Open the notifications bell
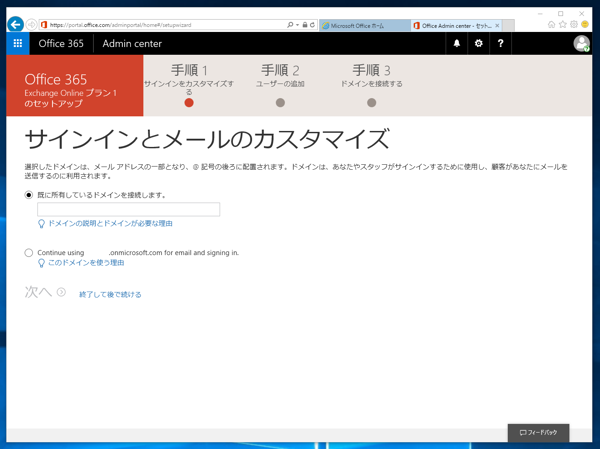 tap(457, 43)
